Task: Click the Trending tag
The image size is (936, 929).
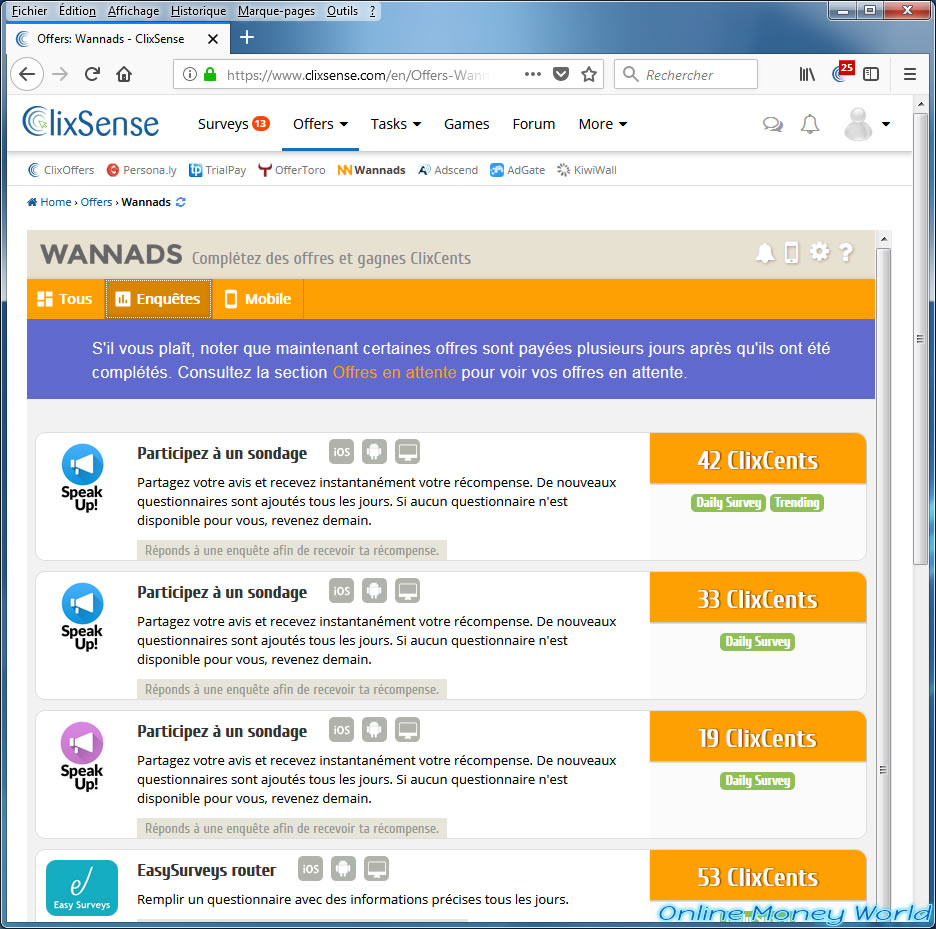Action: (x=796, y=503)
